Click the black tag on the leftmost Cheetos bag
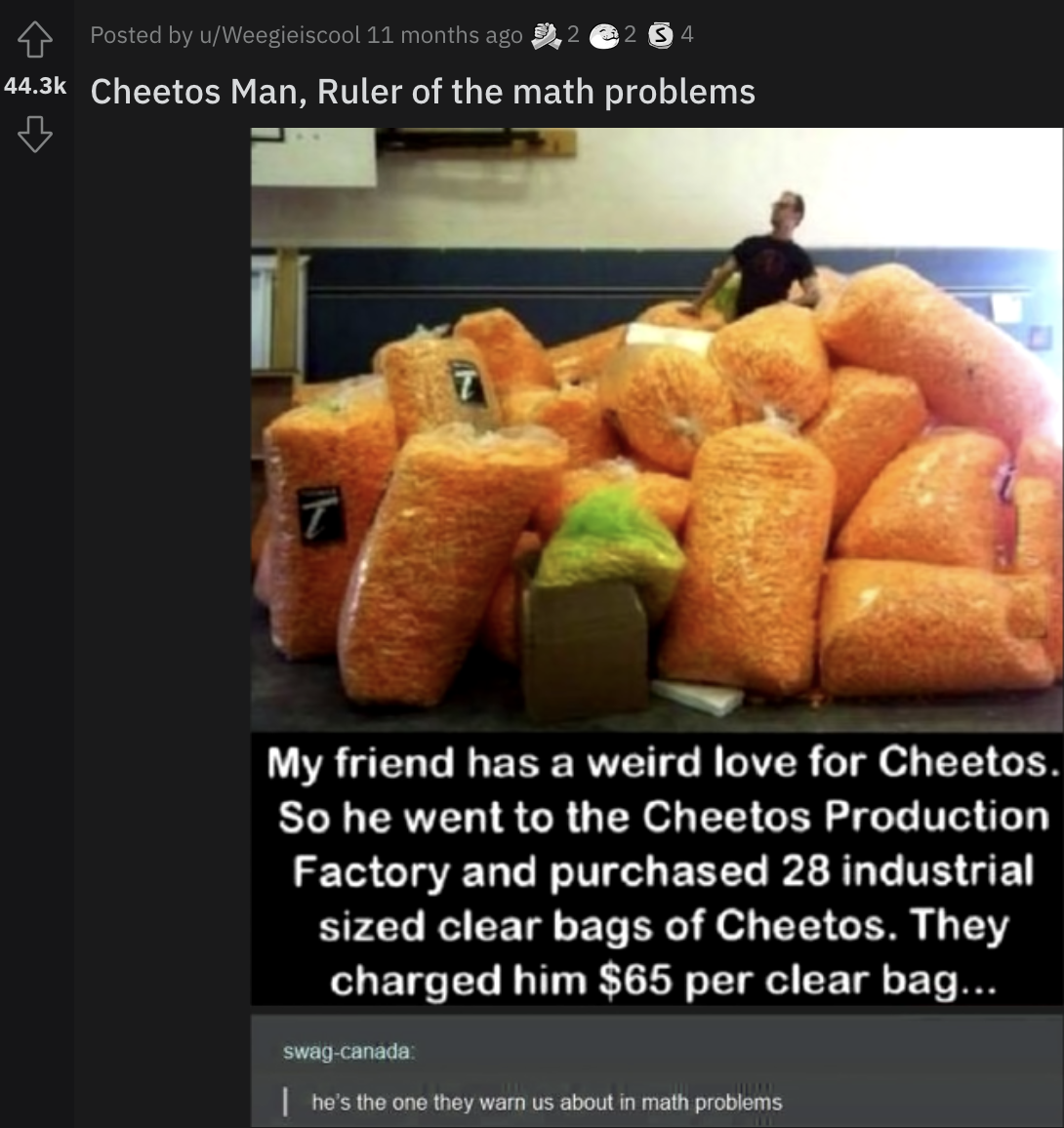The image size is (1064, 1128). tap(320, 515)
